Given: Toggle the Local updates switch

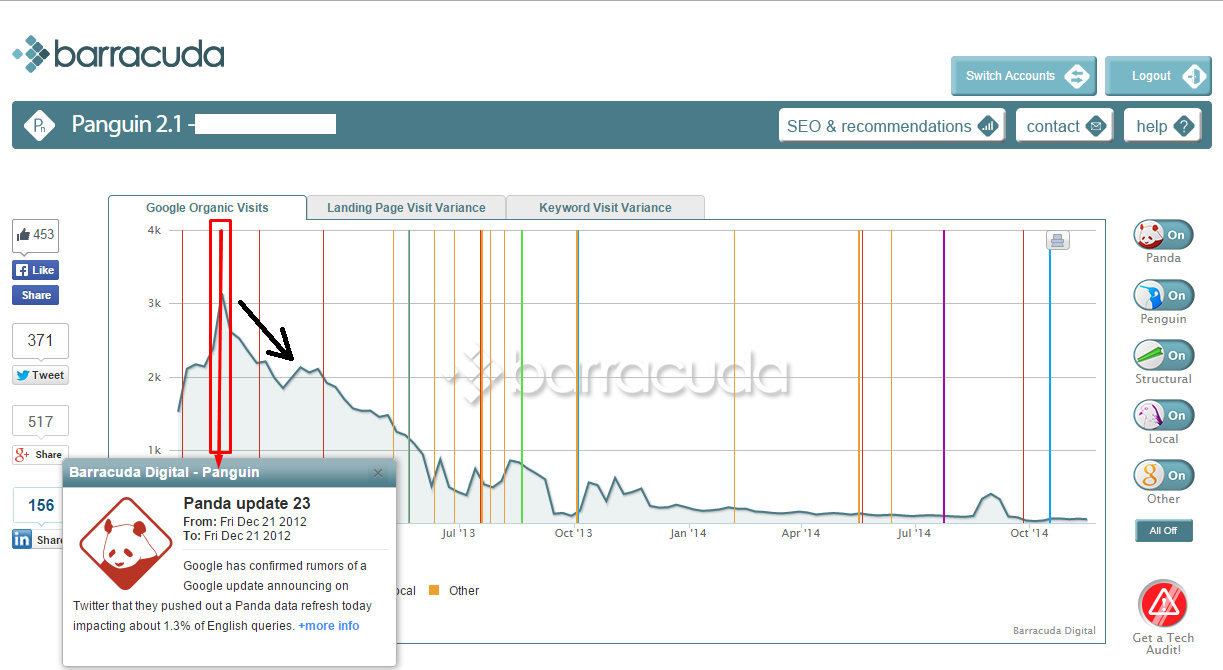Looking at the screenshot, I should (1163, 415).
